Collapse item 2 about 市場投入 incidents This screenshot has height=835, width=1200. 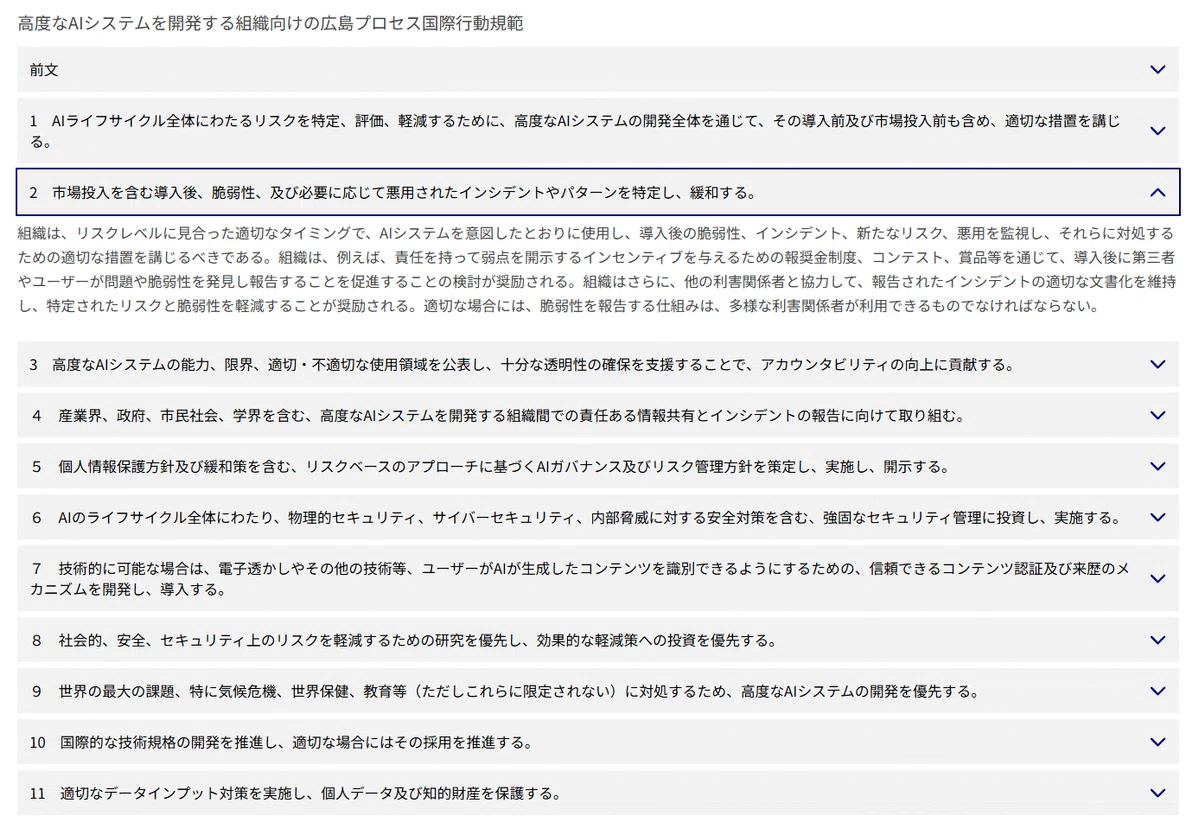598,192
